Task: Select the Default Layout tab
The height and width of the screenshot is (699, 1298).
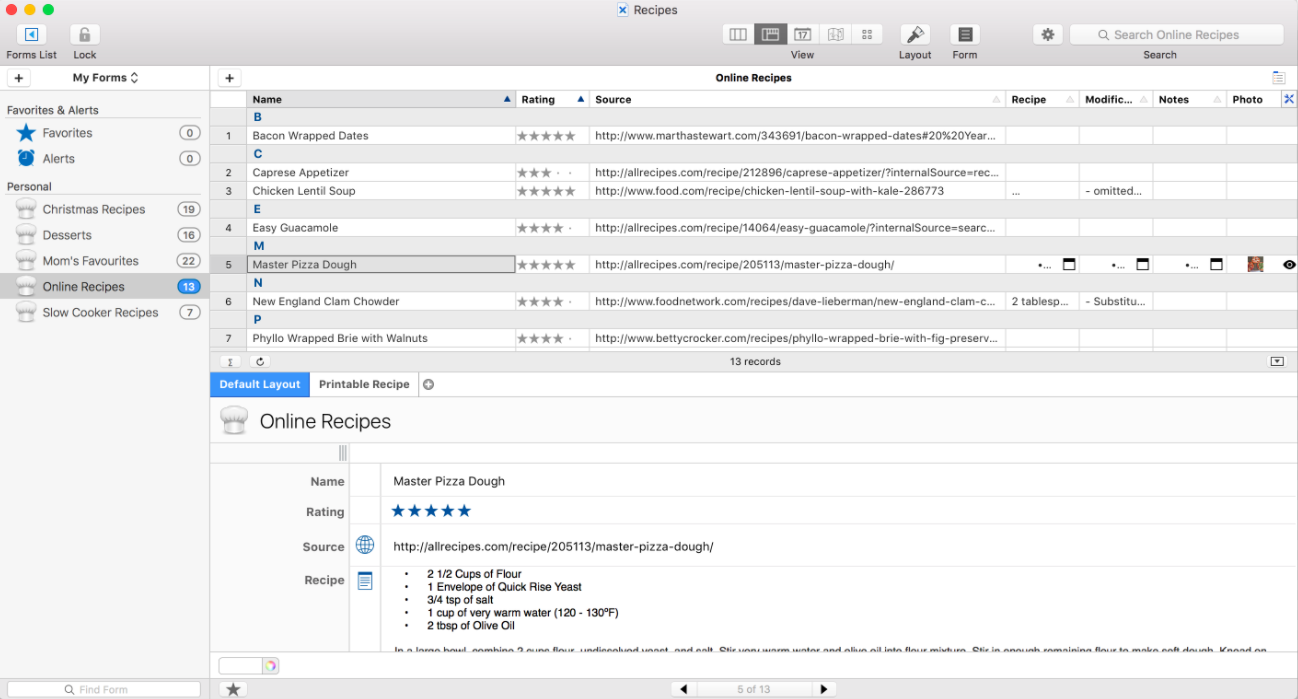Action: [x=260, y=384]
